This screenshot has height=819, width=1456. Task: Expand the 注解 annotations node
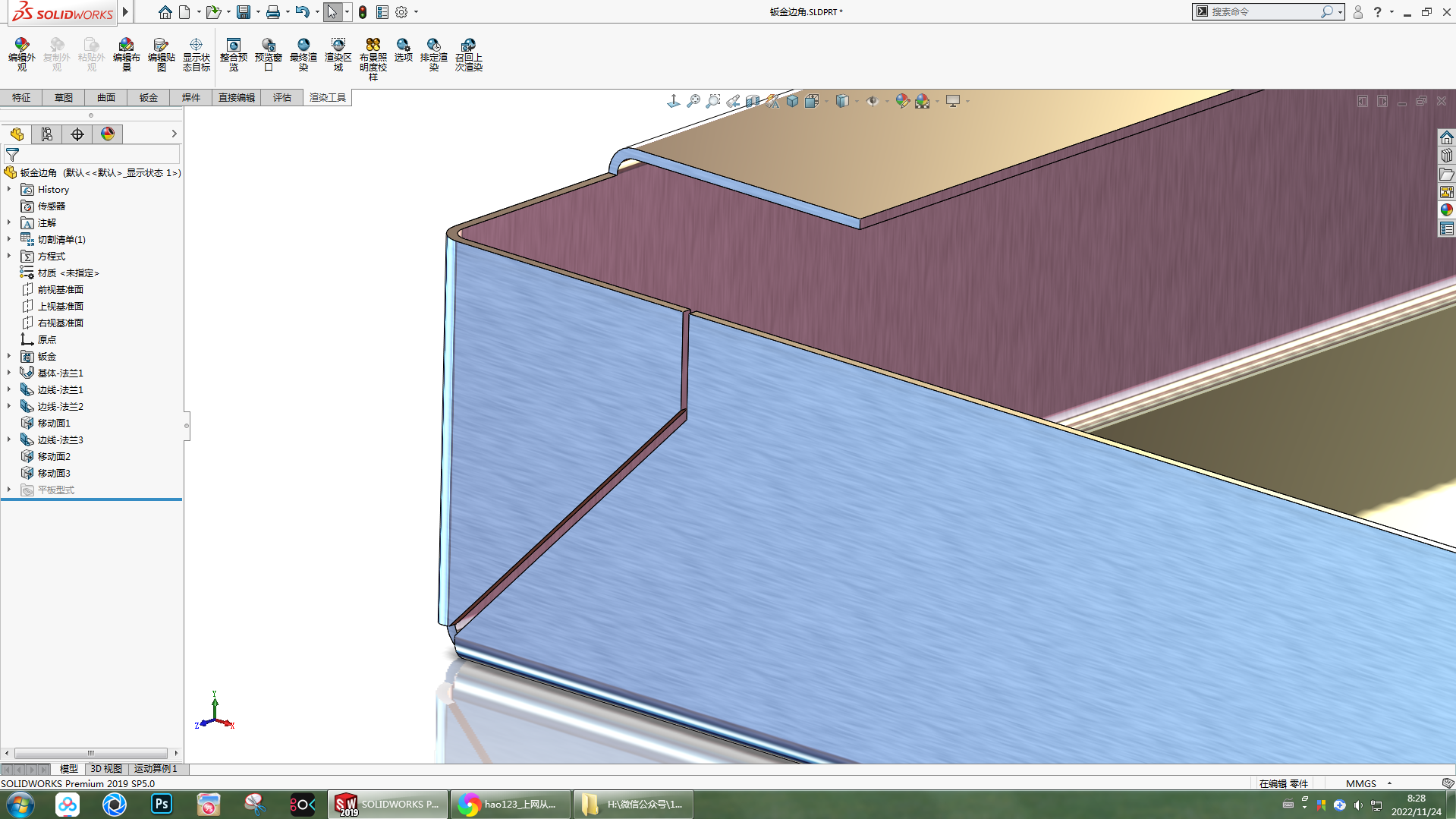(9, 222)
